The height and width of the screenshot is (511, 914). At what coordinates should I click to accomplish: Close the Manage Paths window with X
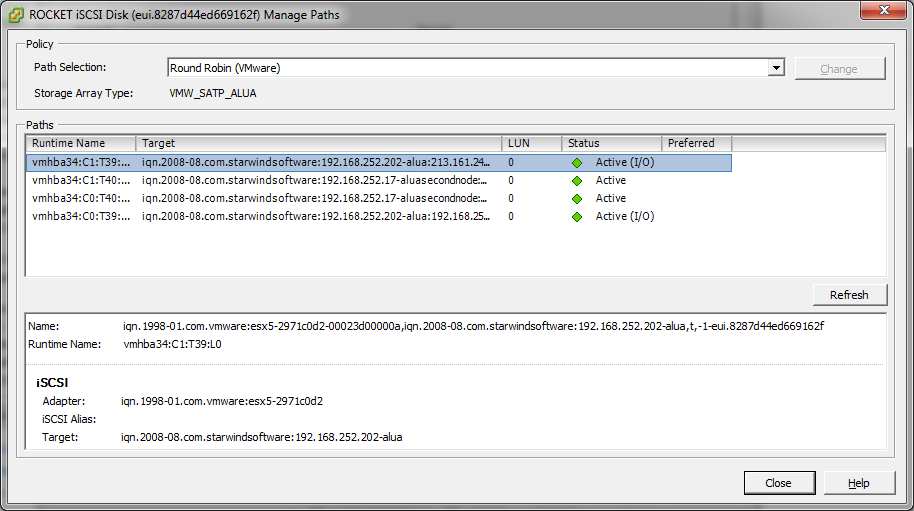click(884, 10)
